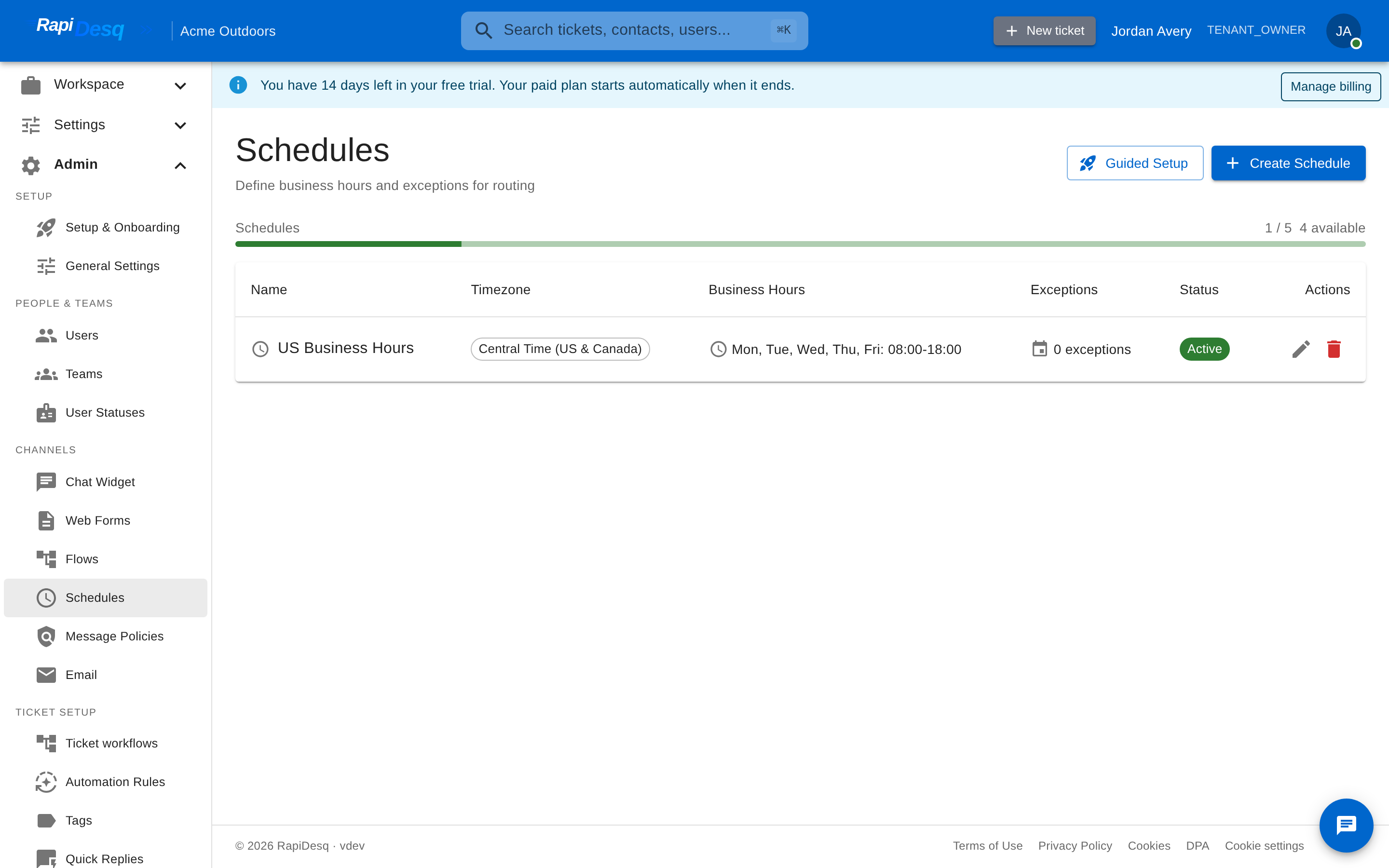Click Manage billing button

click(x=1331, y=86)
